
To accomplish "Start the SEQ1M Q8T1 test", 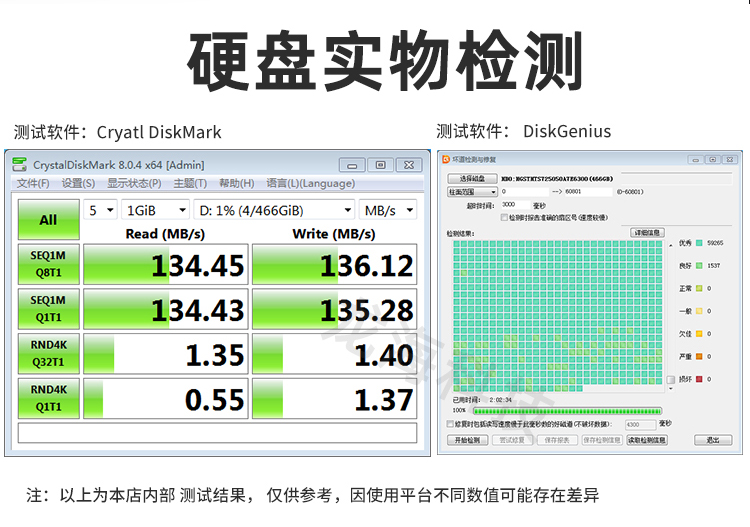I will pyautogui.click(x=49, y=264).
